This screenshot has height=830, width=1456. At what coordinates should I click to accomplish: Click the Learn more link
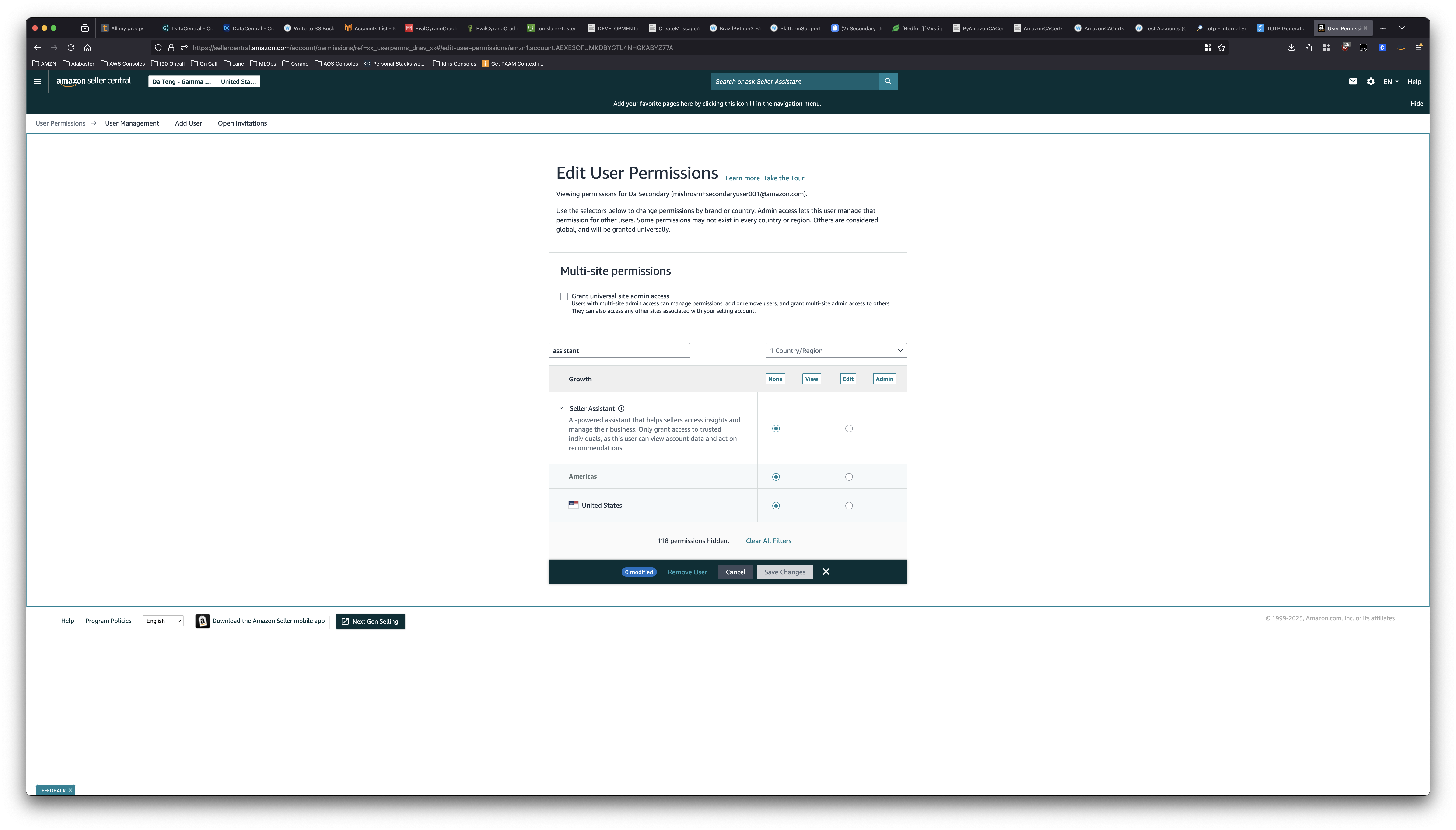point(742,178)
